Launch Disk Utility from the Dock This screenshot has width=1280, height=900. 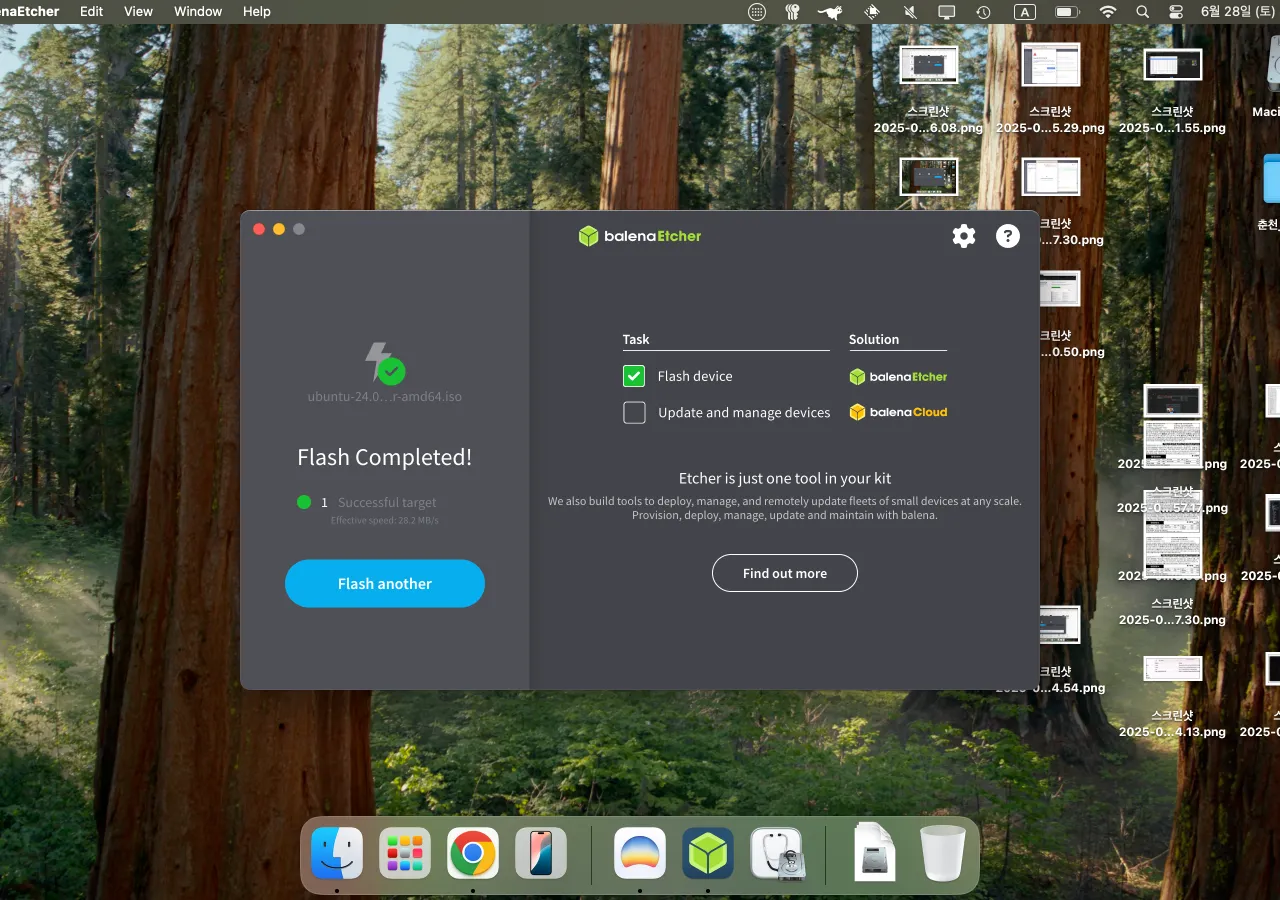(x=777, y=853)
